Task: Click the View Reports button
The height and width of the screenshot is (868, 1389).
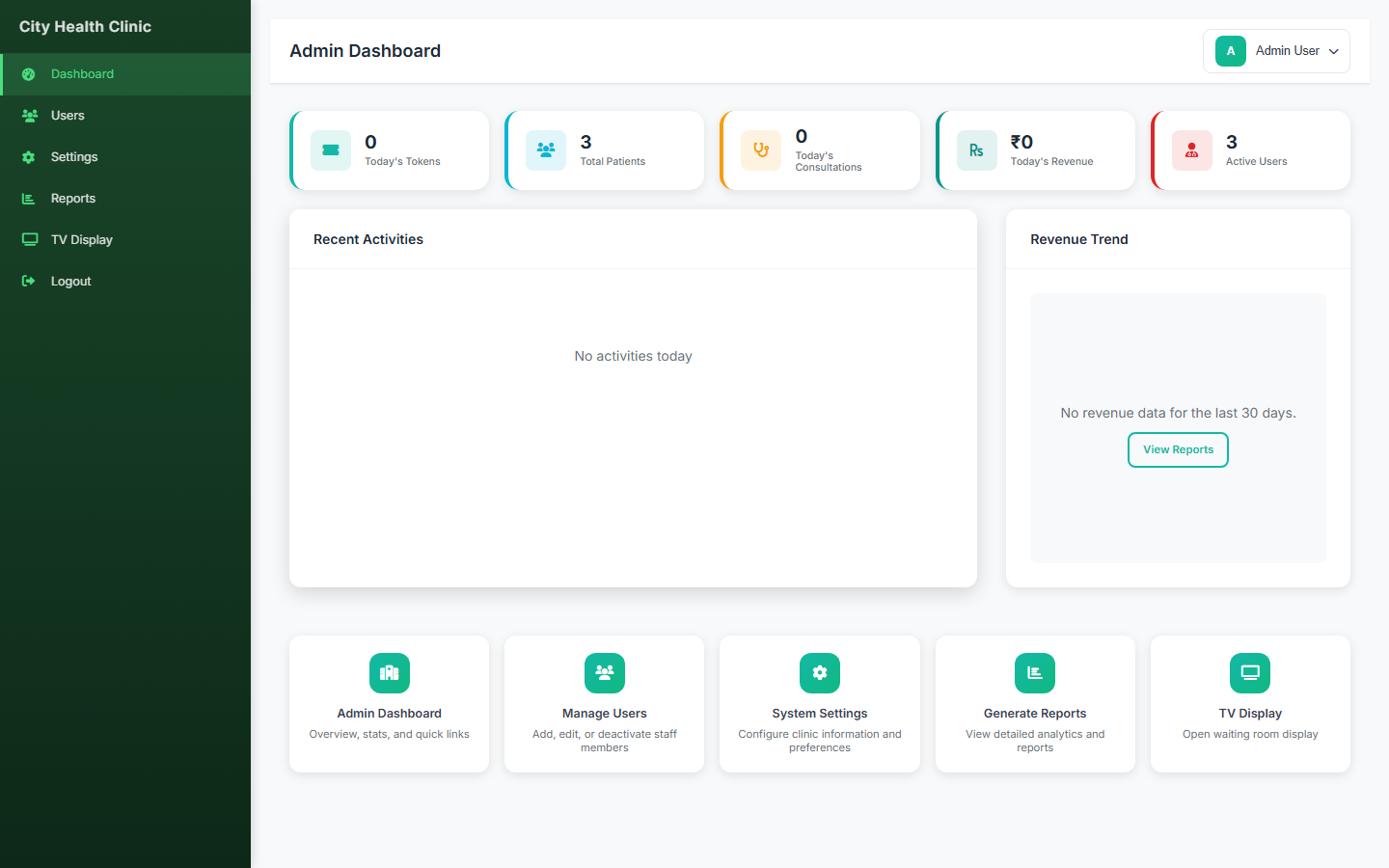Action: click(1178, 450)
